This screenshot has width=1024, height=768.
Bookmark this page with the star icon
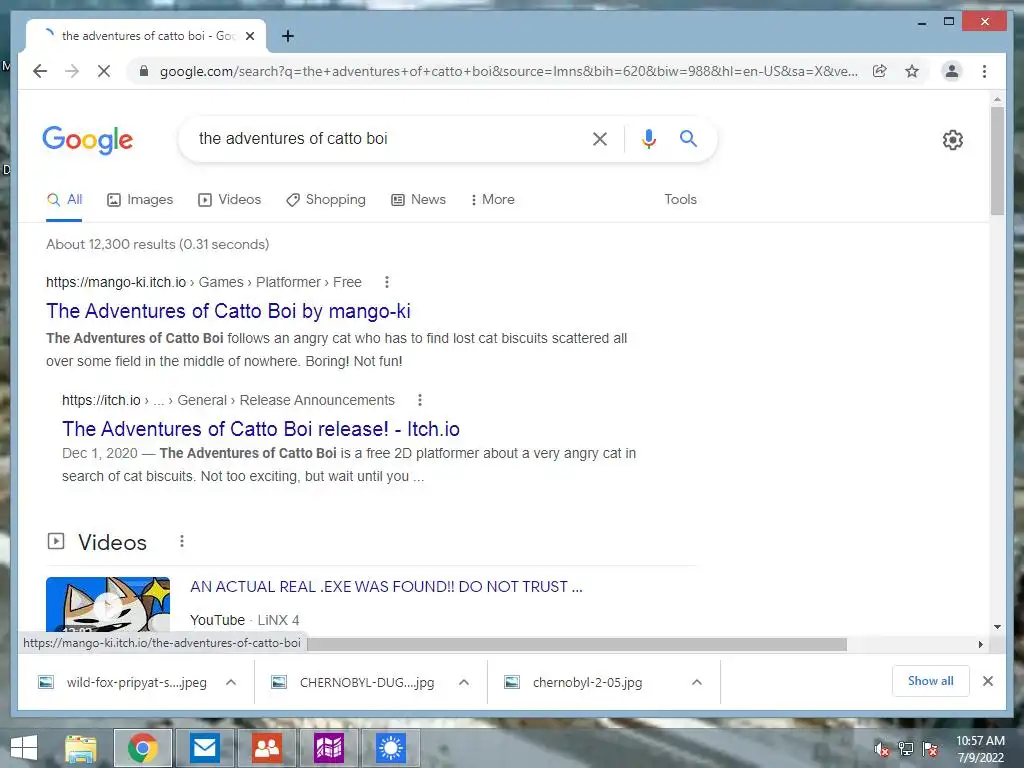pos(912,71)
